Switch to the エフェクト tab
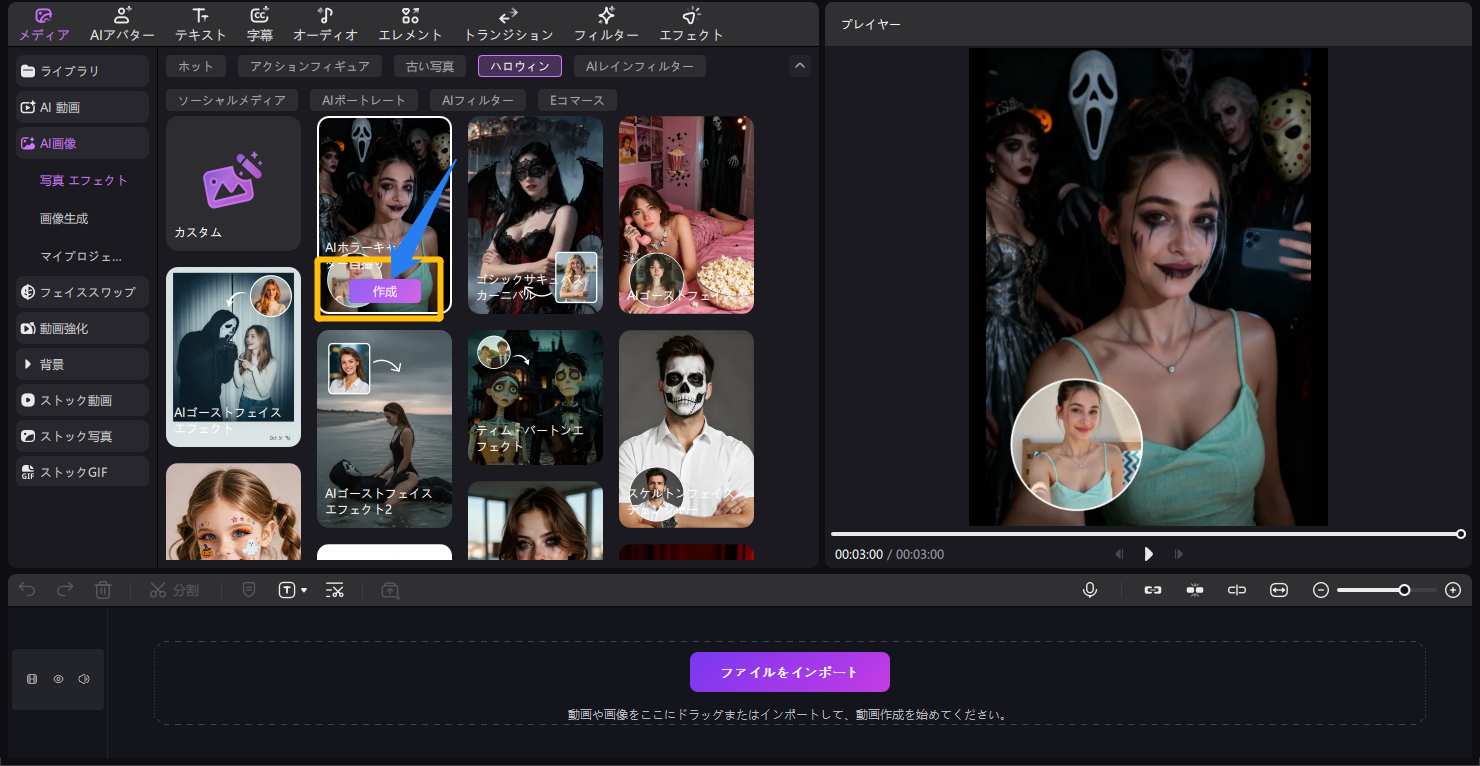The height and width of the screenshot is (766, 1480). pos(691,24)
